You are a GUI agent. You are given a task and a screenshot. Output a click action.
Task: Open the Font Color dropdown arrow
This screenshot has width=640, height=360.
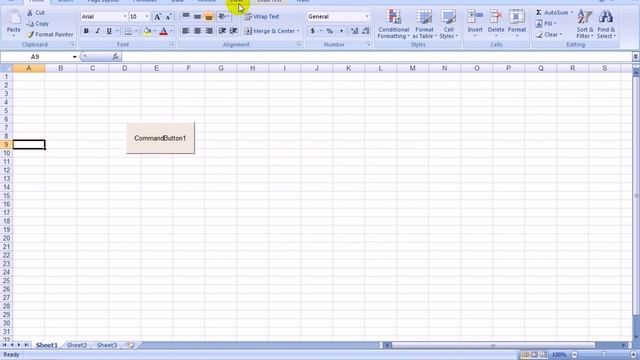tap(171, 31)
